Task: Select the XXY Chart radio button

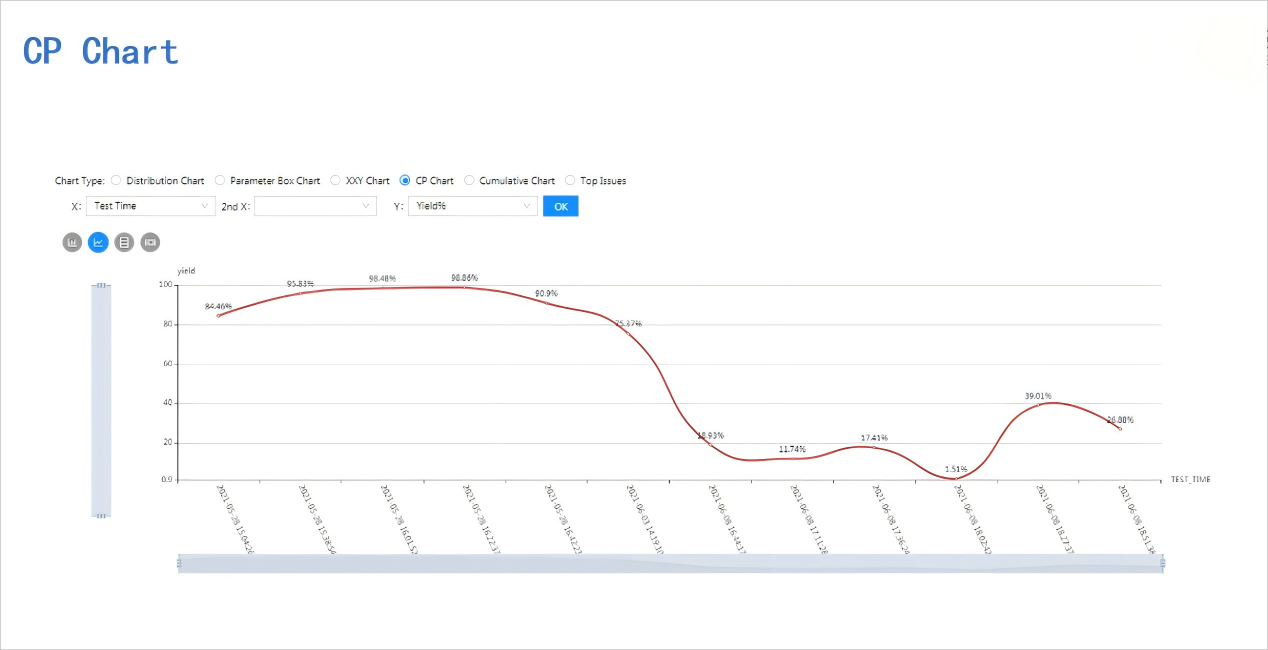Action: [336, 181]
